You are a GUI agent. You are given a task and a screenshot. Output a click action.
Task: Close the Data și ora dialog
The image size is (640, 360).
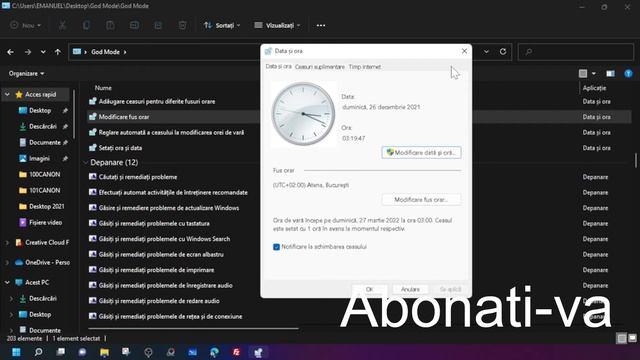coord(464,51)
